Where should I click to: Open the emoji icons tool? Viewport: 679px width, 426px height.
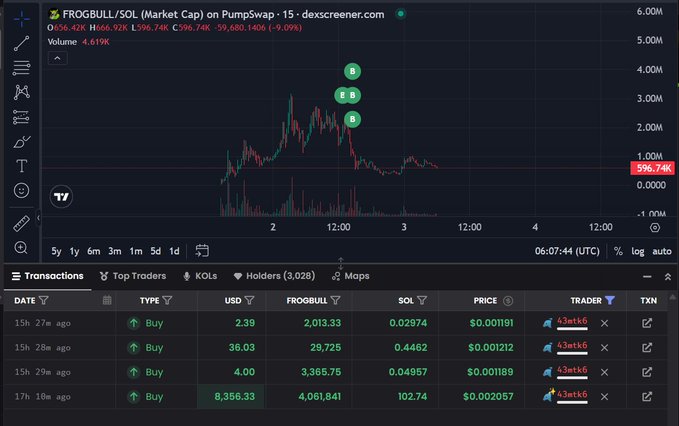[21, 190]
